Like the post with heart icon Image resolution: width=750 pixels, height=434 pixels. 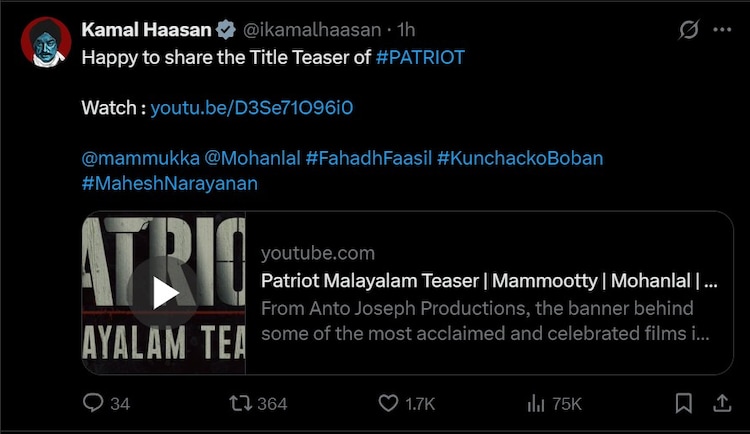(389, 403)
